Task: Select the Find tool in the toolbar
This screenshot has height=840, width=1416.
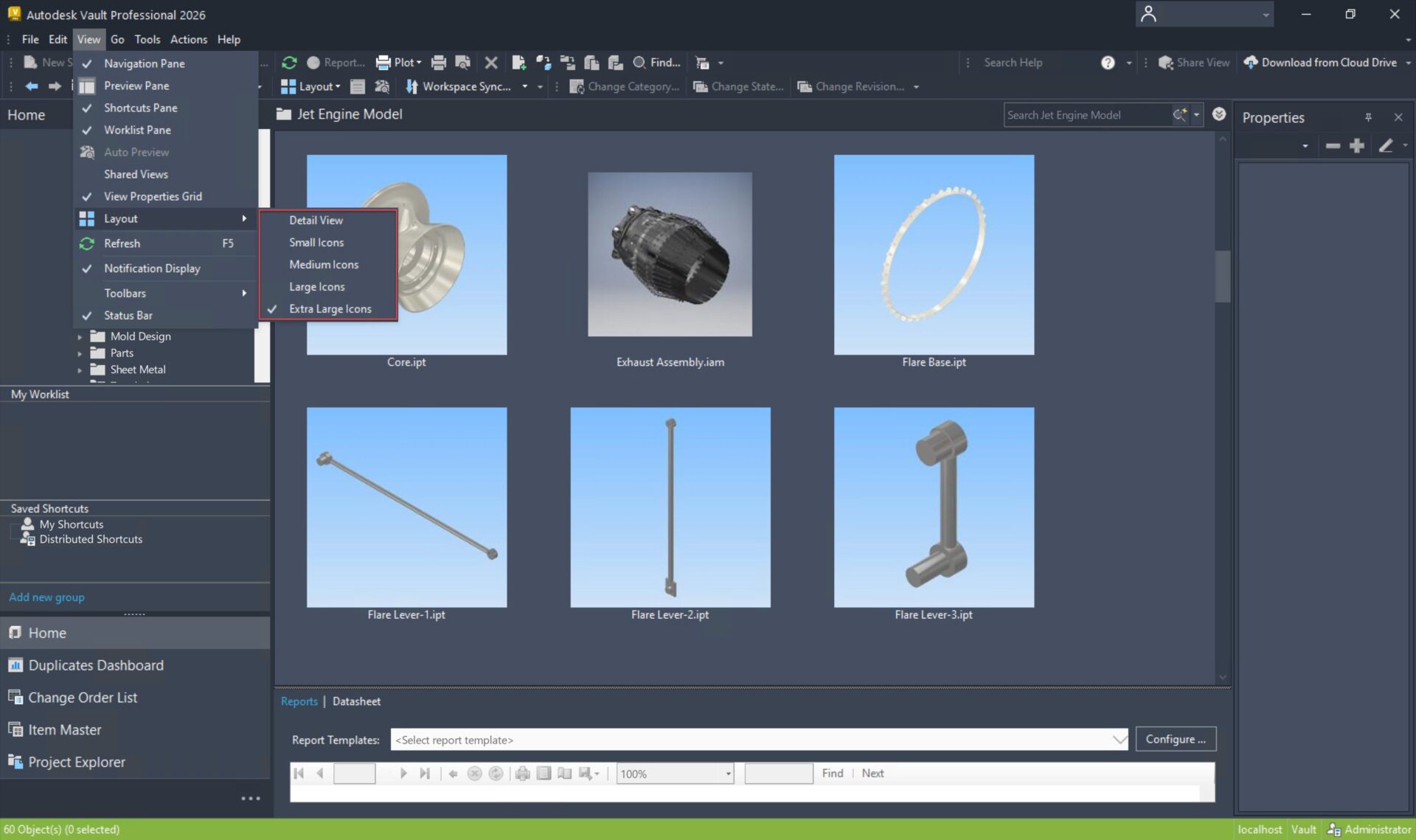Action: tap(656, 63)
